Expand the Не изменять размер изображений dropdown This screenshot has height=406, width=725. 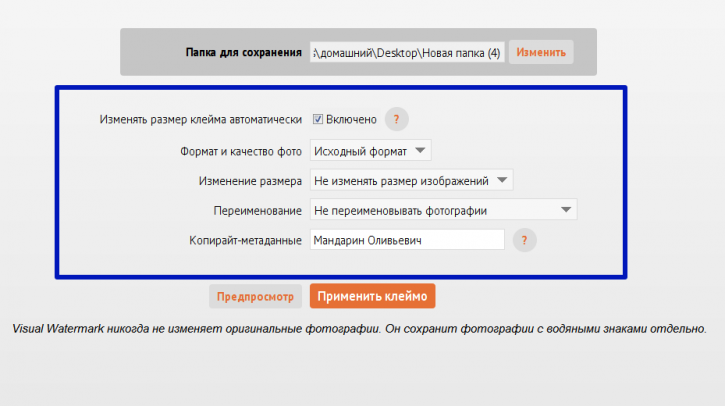(411, 180)
